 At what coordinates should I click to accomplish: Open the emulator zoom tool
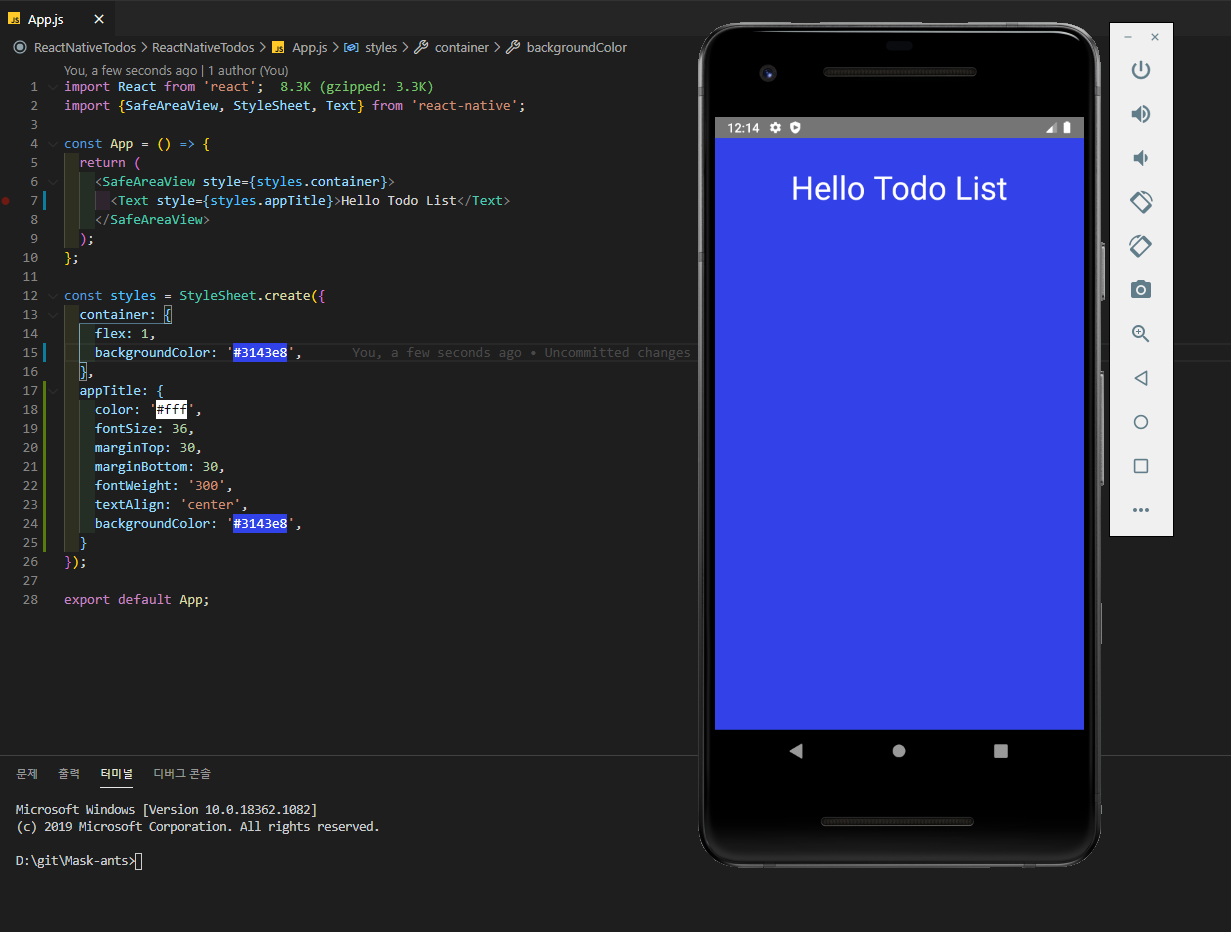tap(1141, 333)
